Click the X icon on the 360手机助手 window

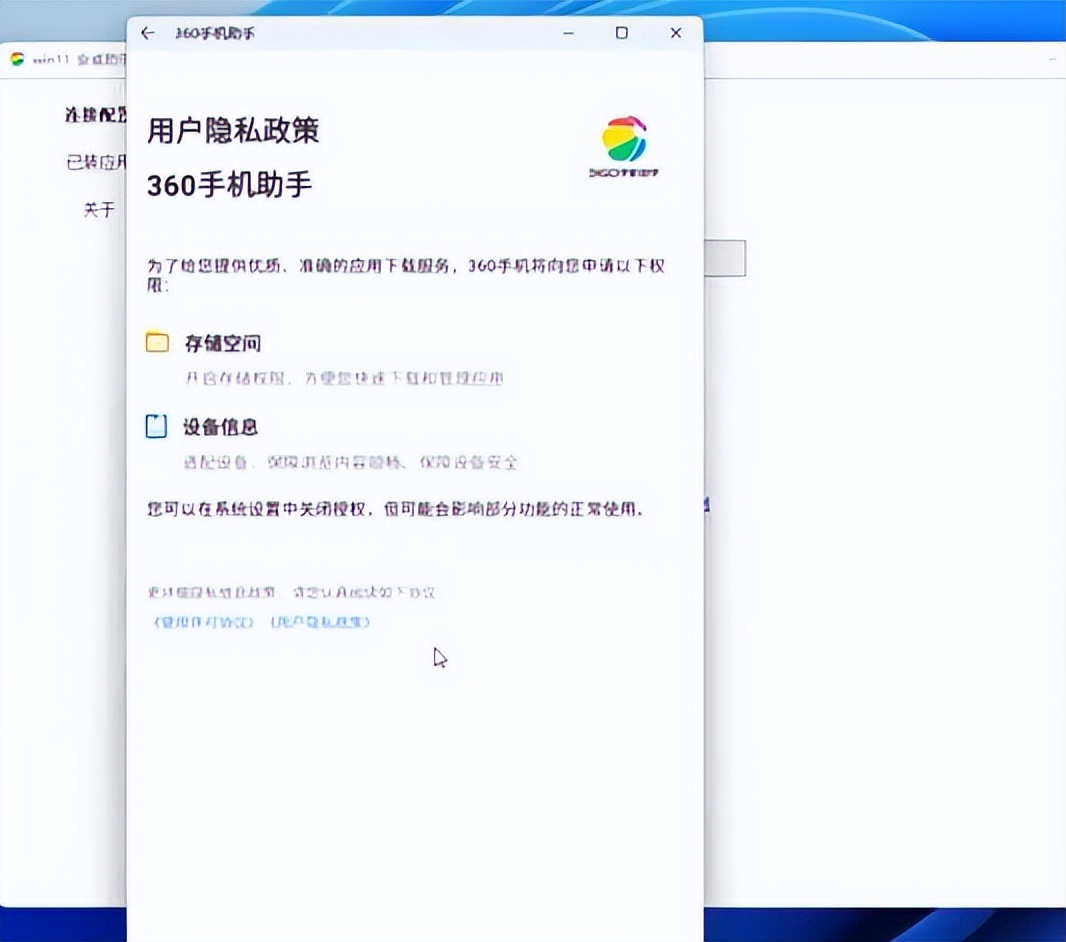[x=675, y=32]
